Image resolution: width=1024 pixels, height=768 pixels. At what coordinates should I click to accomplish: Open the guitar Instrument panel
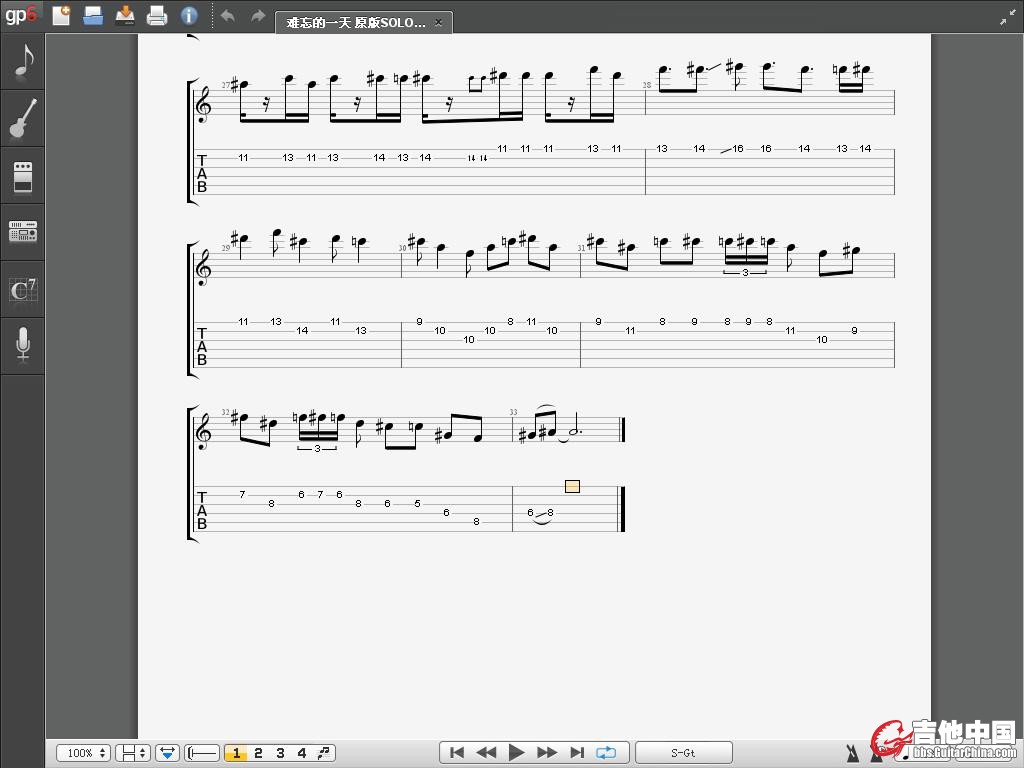23,118
